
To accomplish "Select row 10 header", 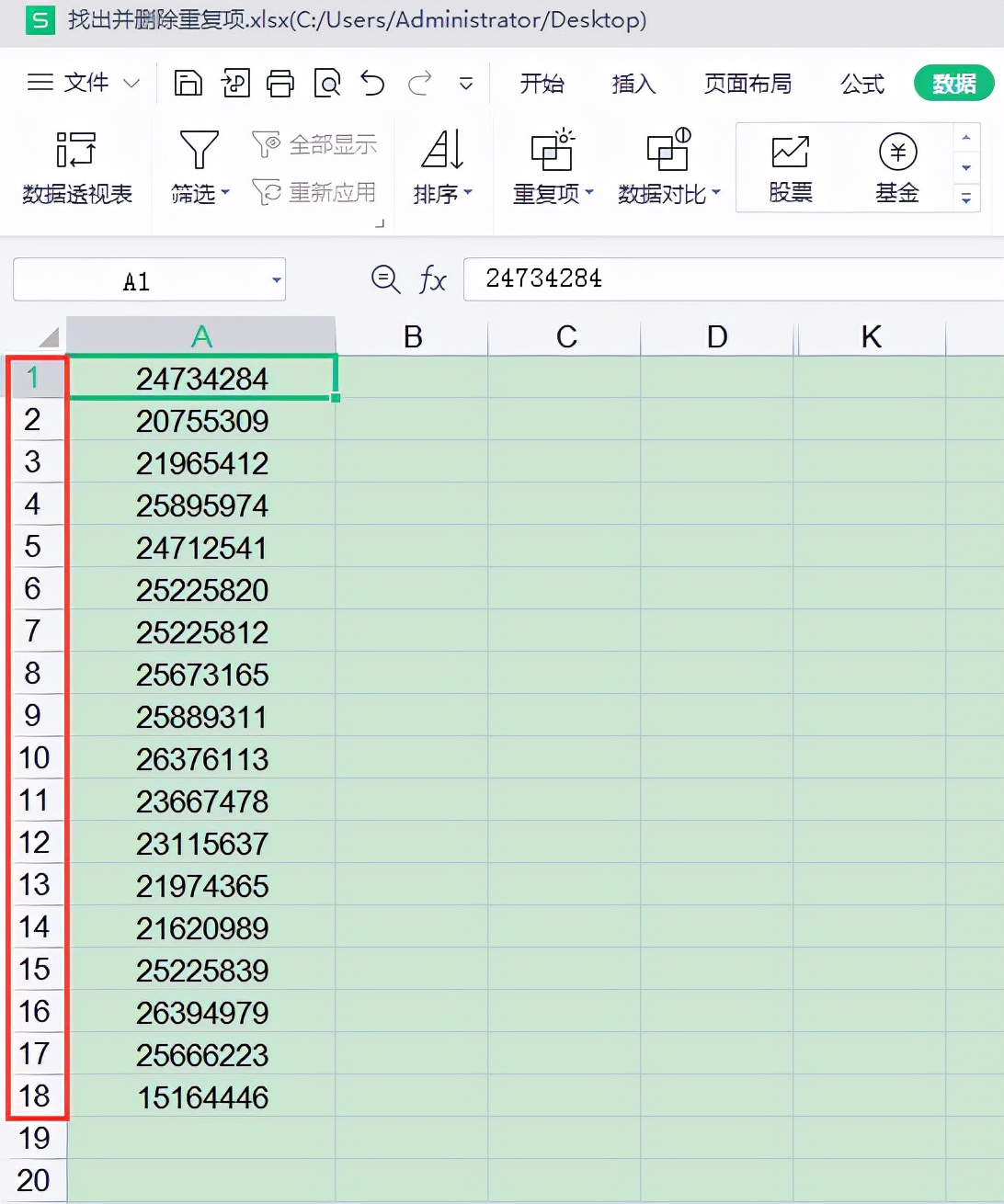I will pyautogui.click(x=34, y=758).
